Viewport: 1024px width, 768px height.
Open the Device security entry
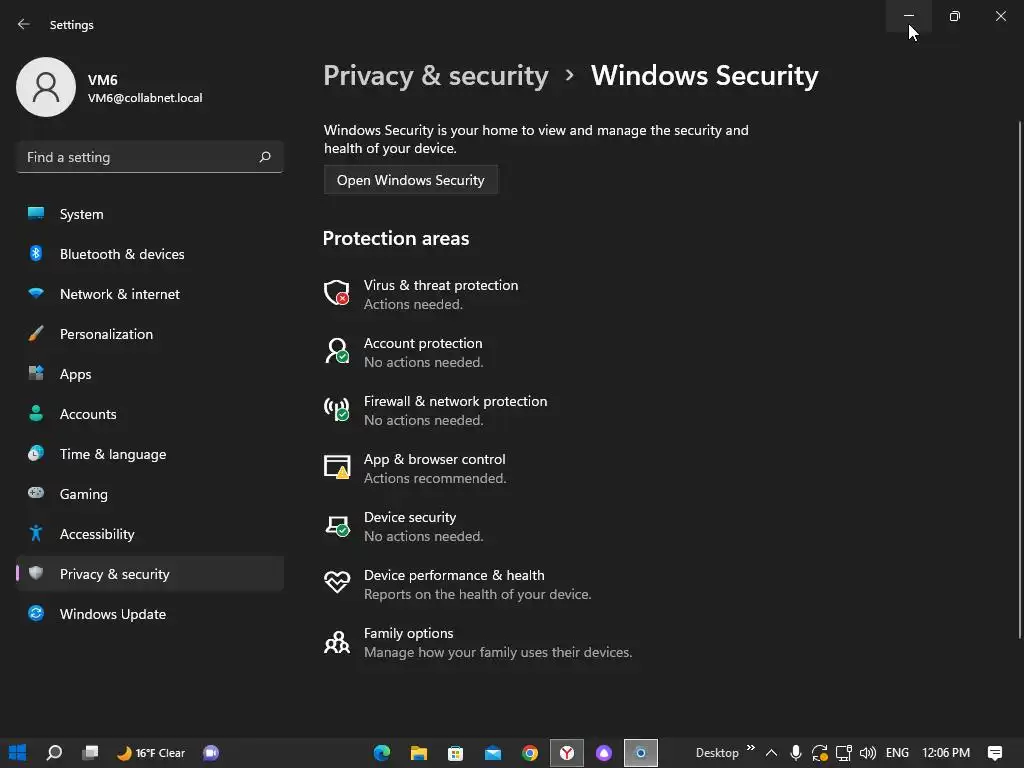[423, 526]
